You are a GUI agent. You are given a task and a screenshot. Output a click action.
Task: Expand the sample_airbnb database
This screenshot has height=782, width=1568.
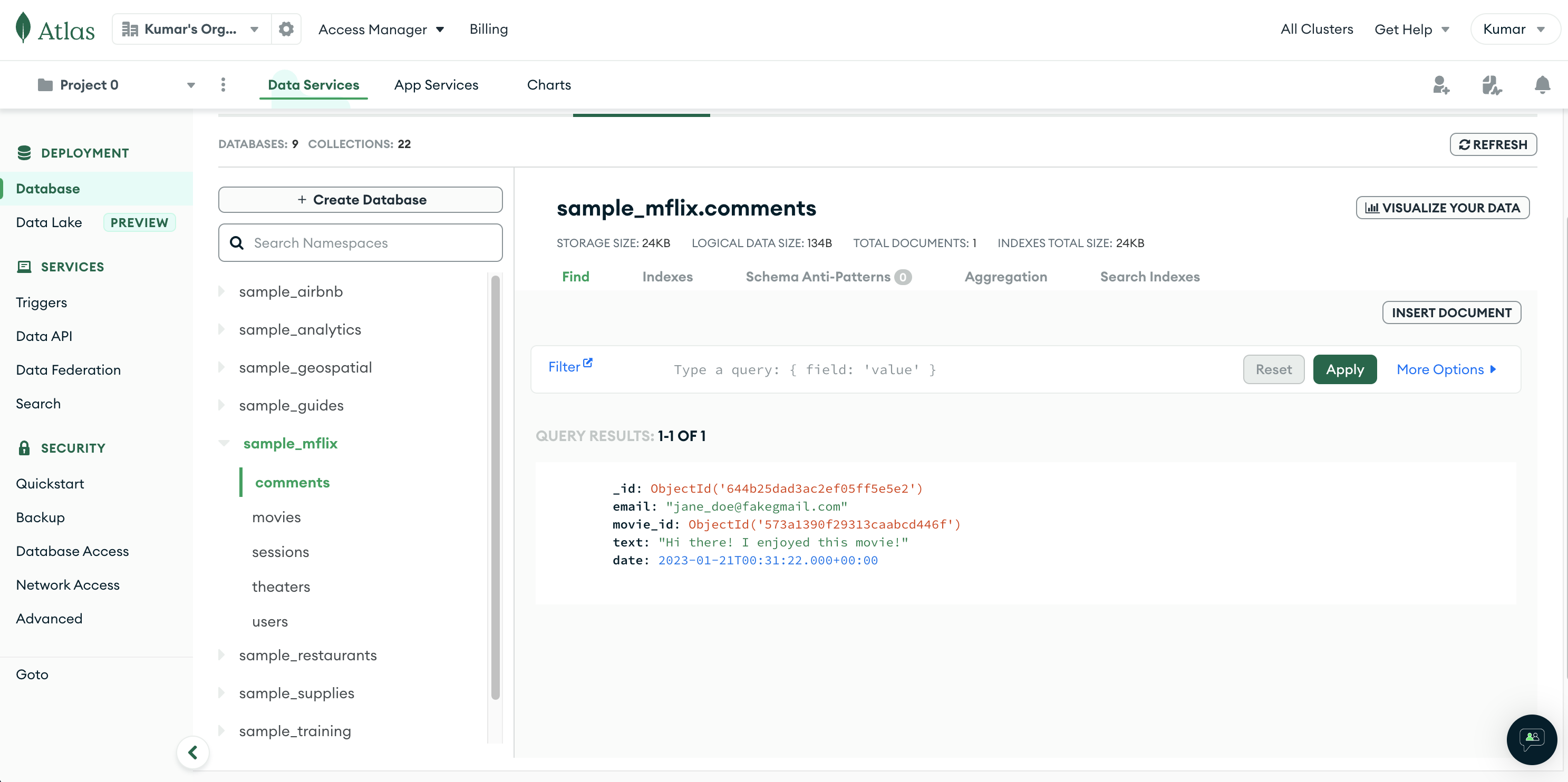(x=221, y=291)
